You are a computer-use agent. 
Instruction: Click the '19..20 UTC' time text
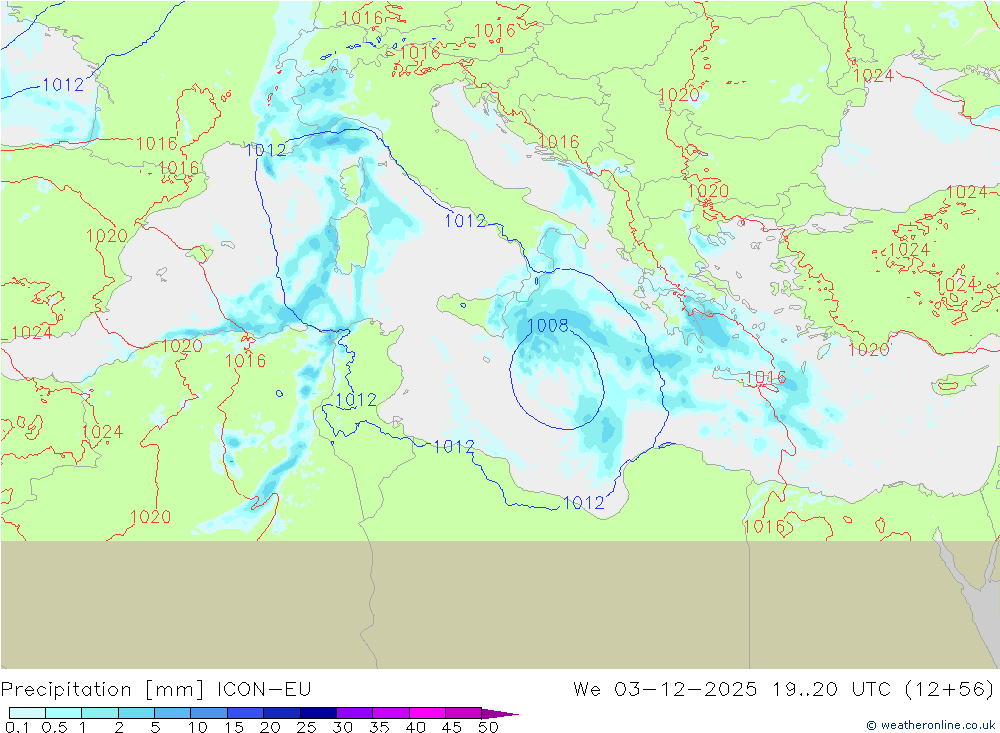[832, 690]
